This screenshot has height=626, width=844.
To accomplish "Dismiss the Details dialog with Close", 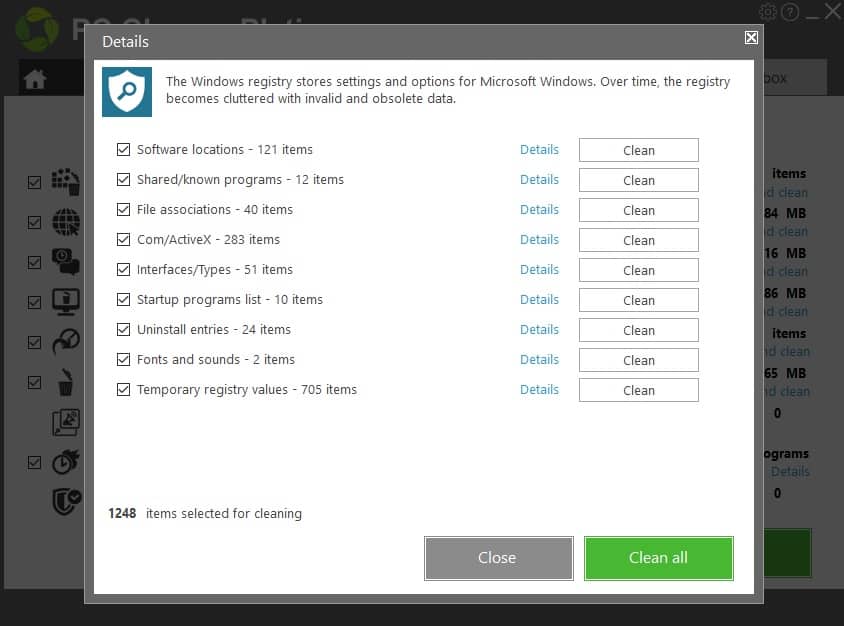I will tap(498, 558).
